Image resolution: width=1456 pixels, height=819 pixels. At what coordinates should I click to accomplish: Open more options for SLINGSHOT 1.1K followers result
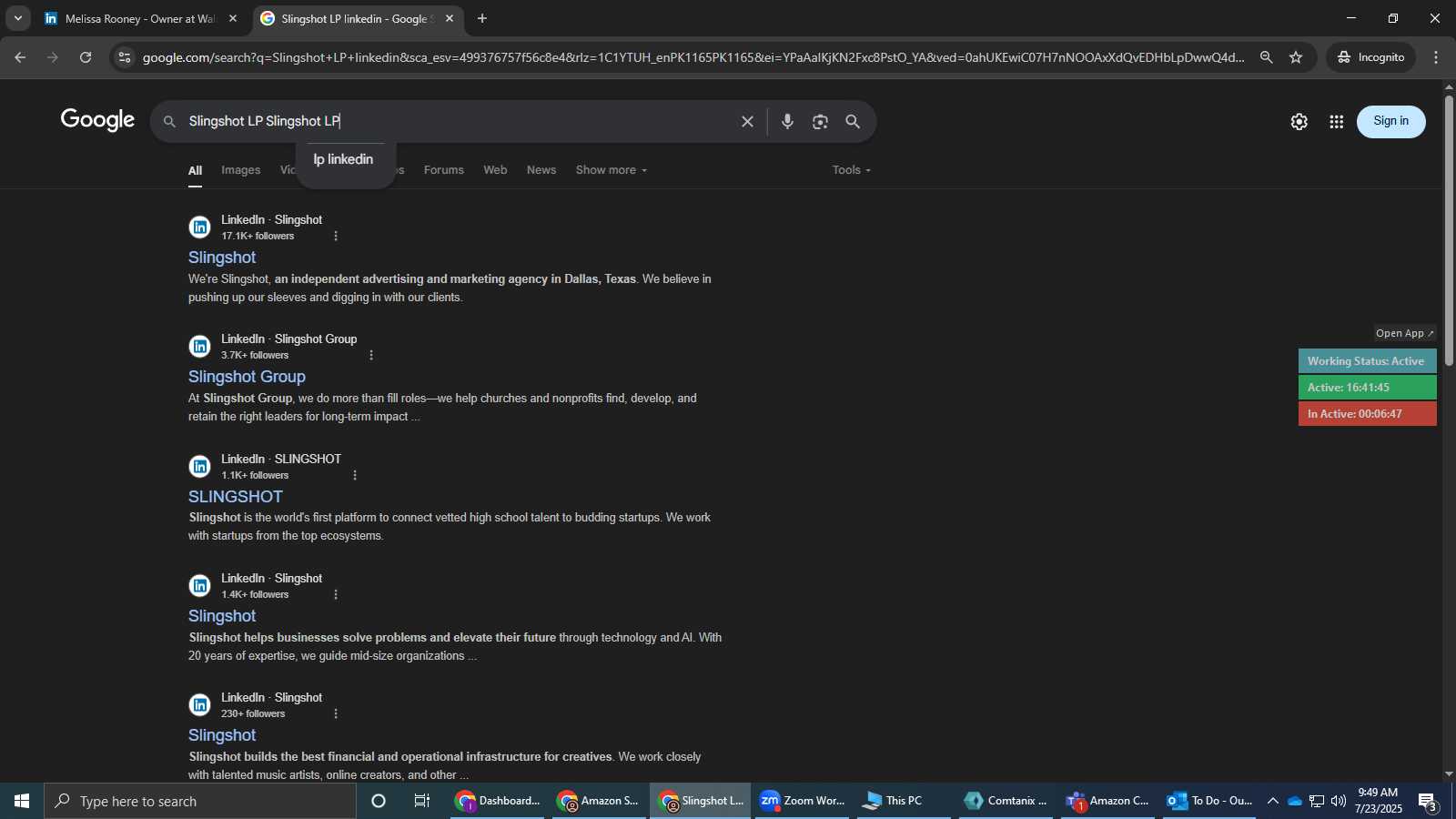tap(355, 475)
